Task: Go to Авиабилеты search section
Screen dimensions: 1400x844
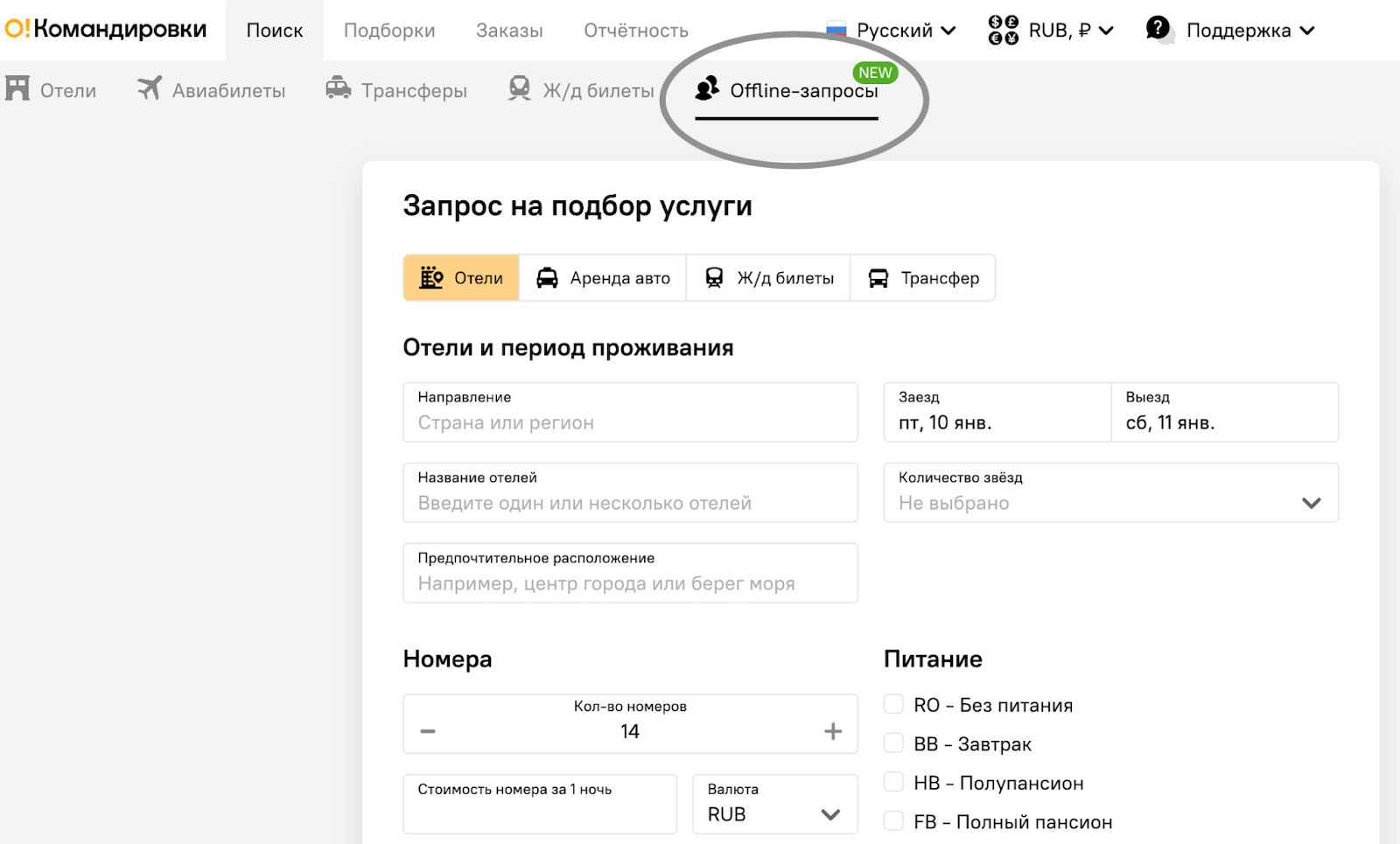Action: 211,89
